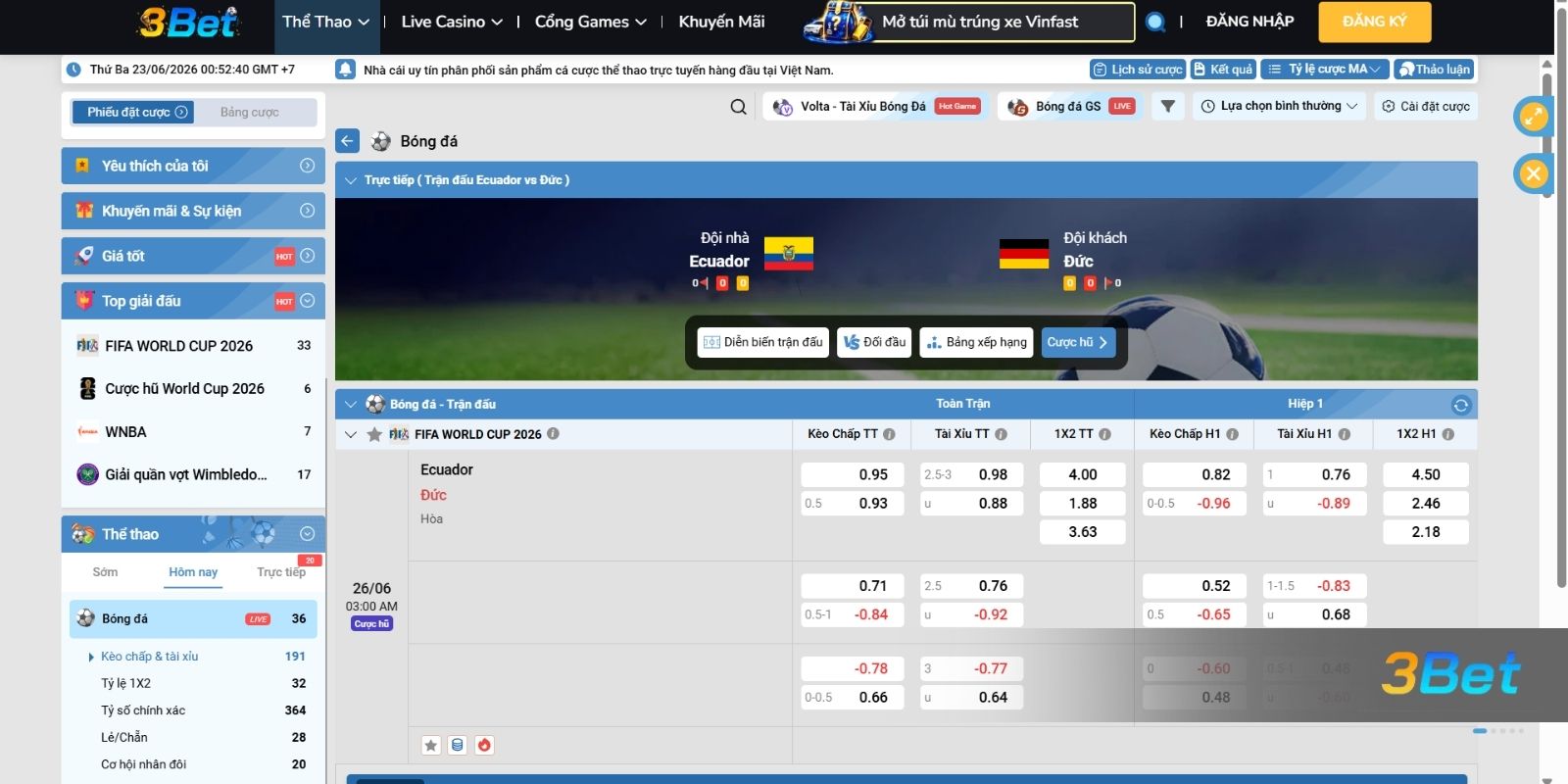Image resolution: width=1568 pixels, height=784 pixels.
Task: Open Lịch sử cược button
Action: click(x=1138, y=70)
